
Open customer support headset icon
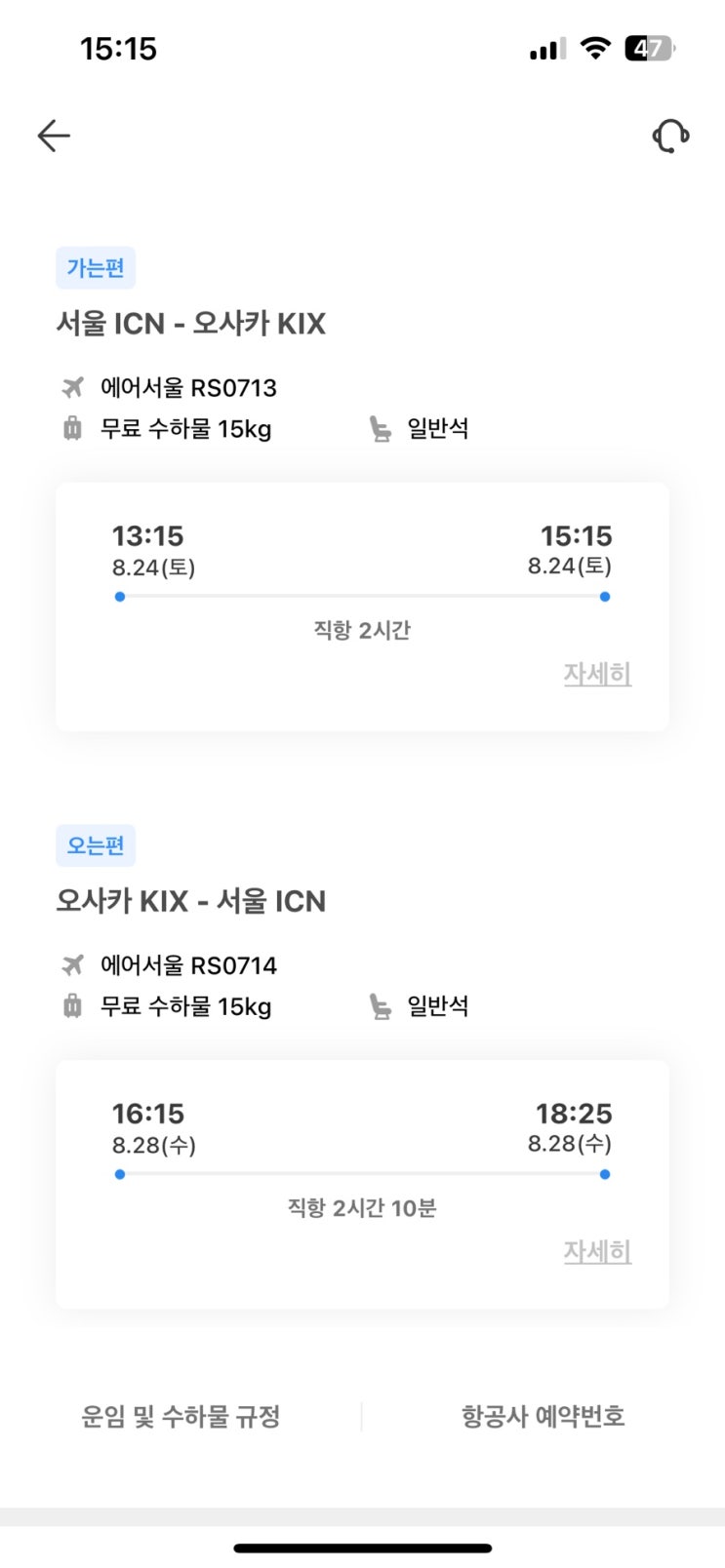670,136
